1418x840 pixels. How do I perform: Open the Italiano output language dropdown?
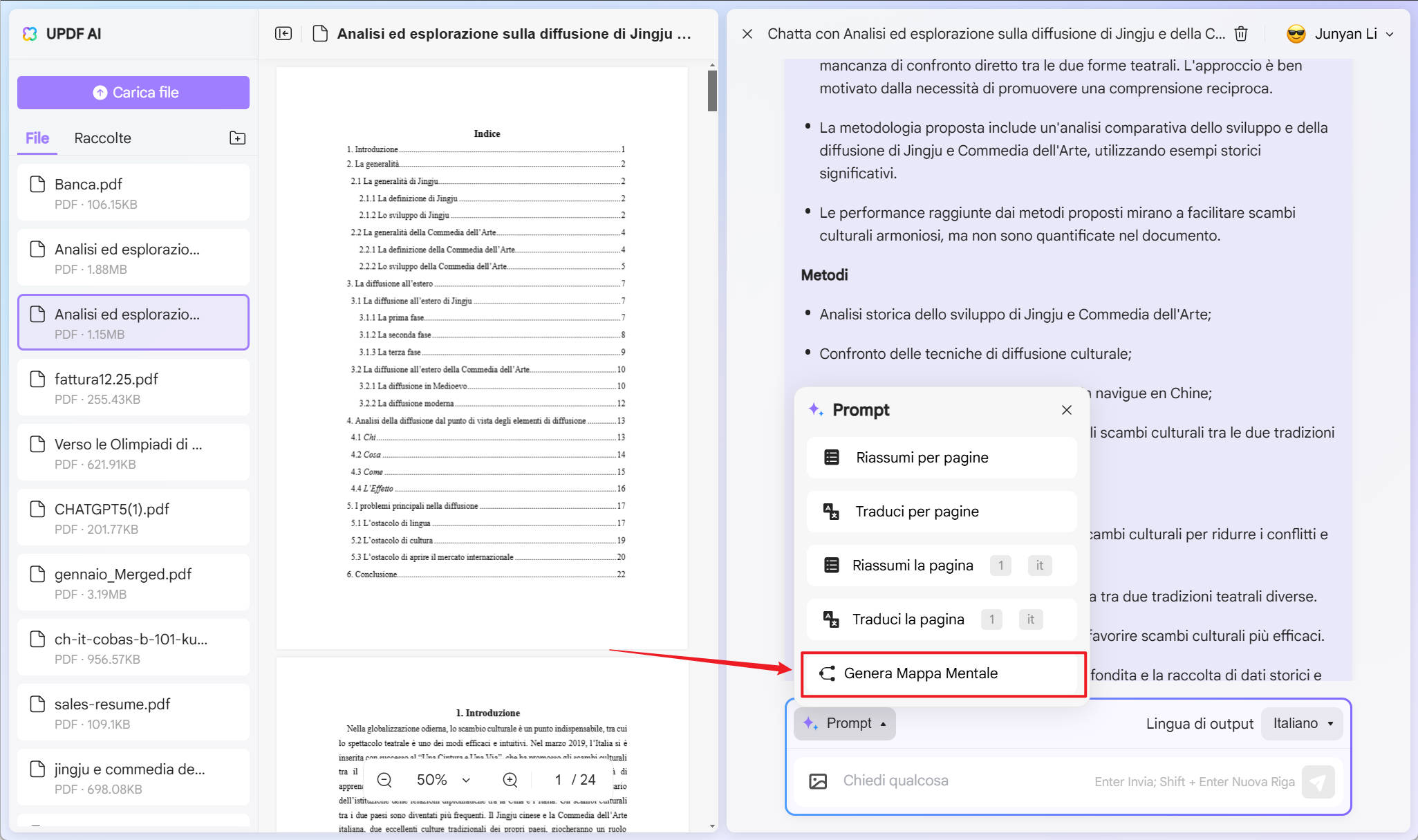tap(1303, 723)
